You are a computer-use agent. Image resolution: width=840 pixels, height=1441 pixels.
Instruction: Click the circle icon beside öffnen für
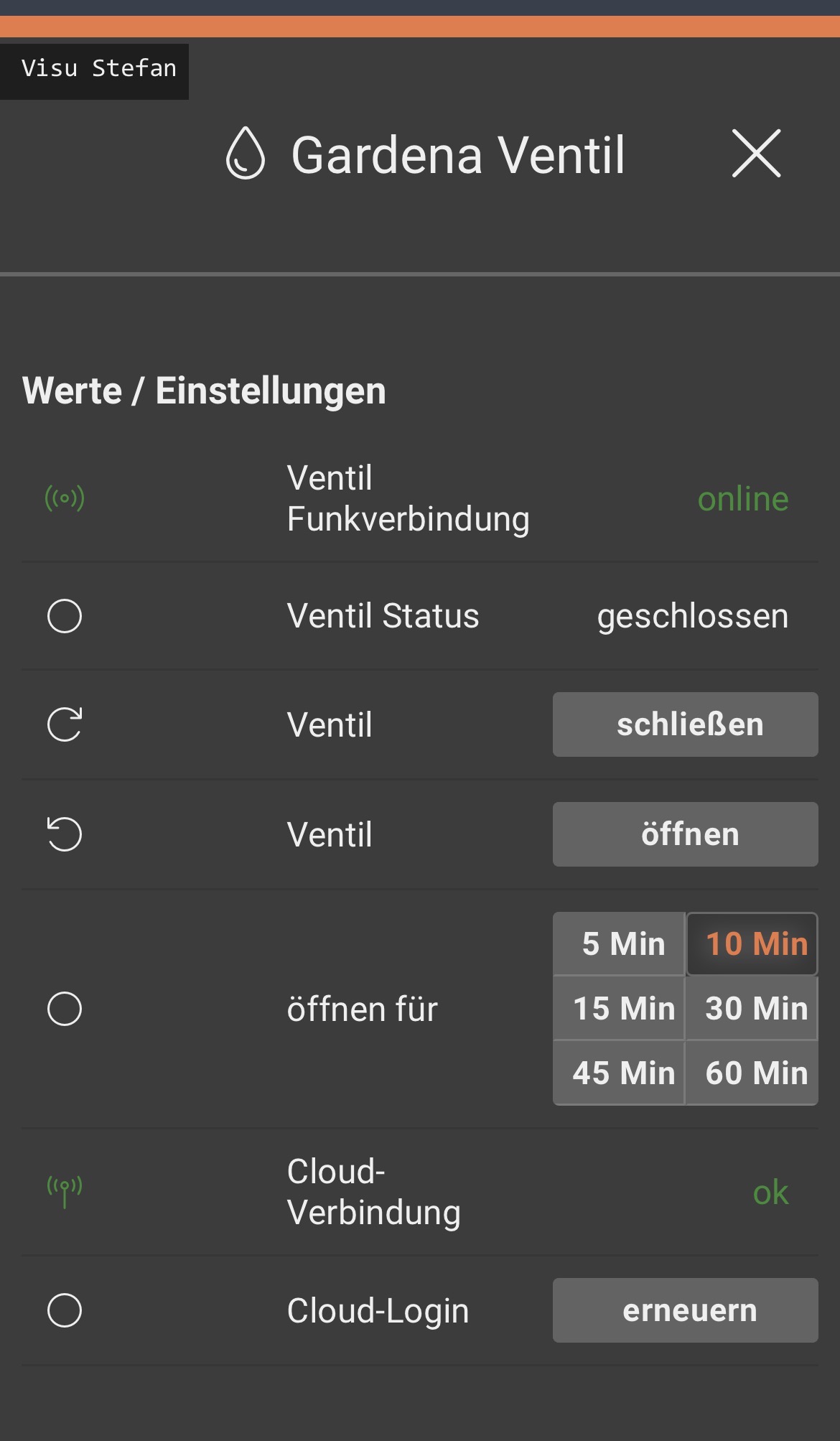click(65, 1009)
